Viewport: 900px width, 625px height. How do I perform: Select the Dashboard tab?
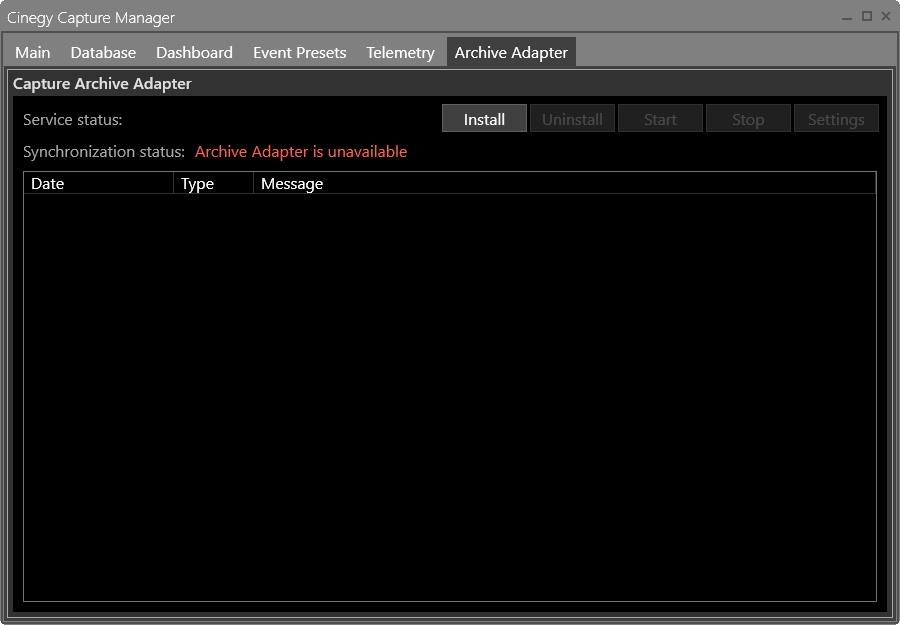[x=194, y=52]
